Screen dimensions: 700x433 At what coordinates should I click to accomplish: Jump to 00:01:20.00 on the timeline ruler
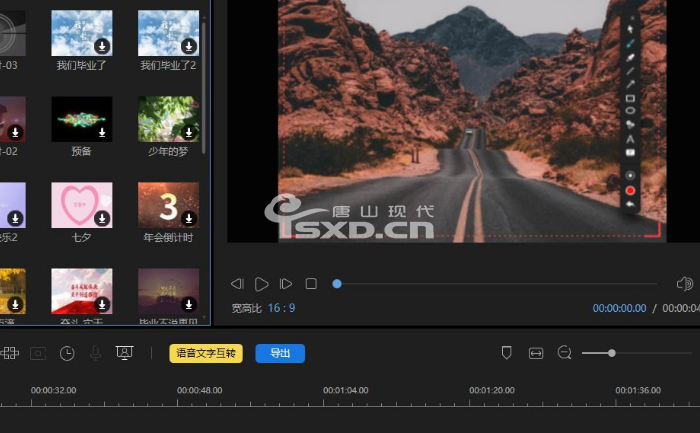(492, 390)
